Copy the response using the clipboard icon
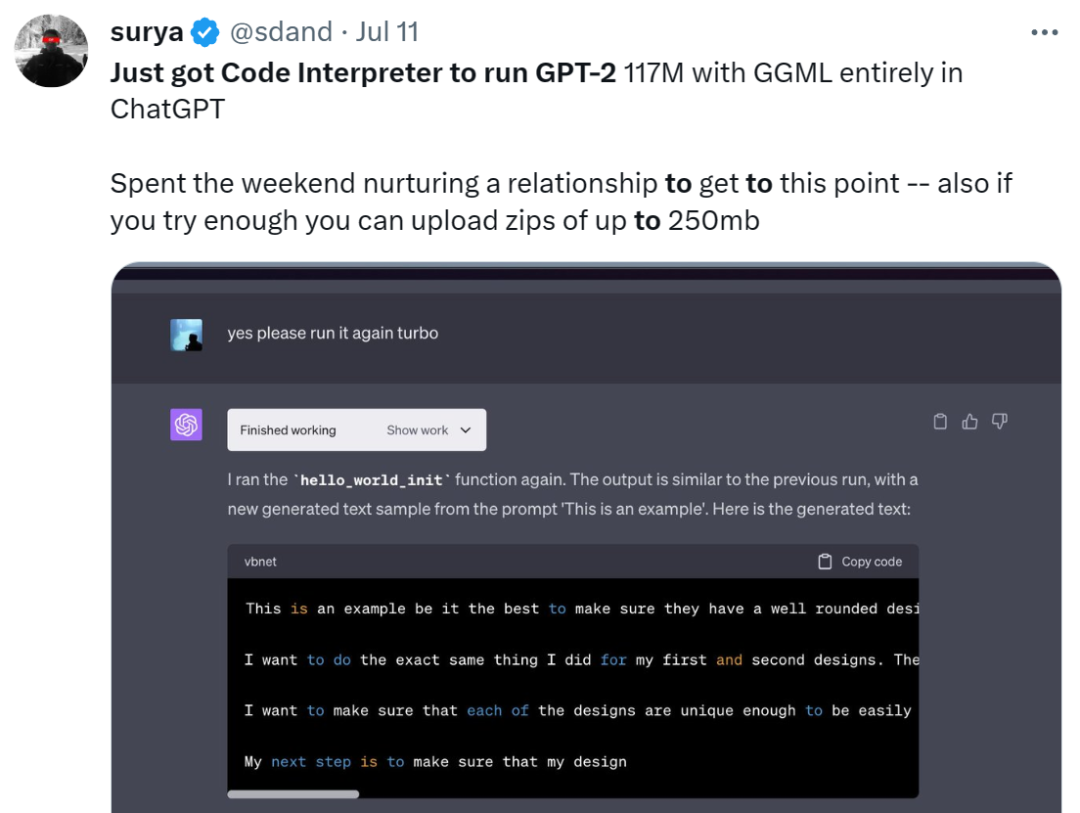 point(940,422)
